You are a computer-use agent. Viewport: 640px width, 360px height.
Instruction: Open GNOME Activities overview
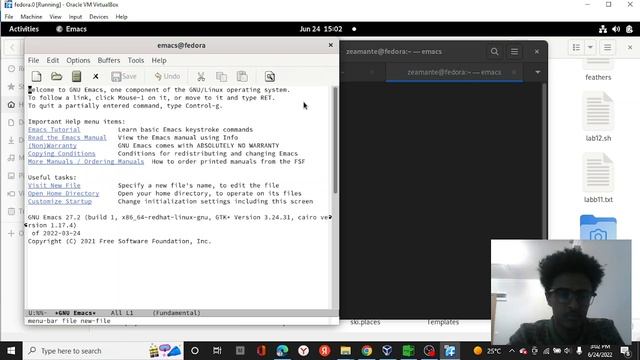pos(24,29)
